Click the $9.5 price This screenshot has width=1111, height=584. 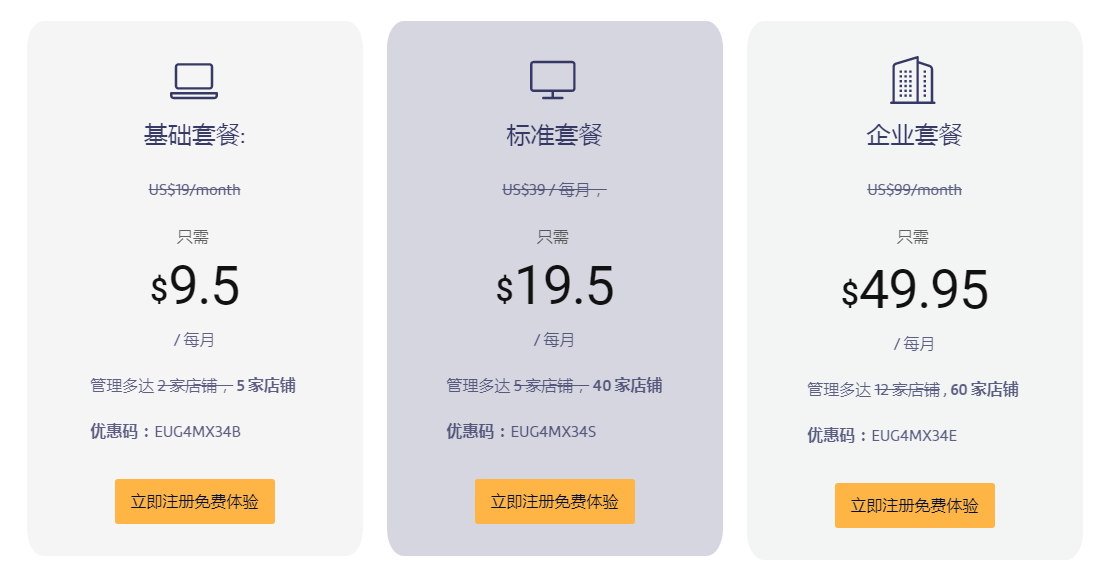point(195,286)
